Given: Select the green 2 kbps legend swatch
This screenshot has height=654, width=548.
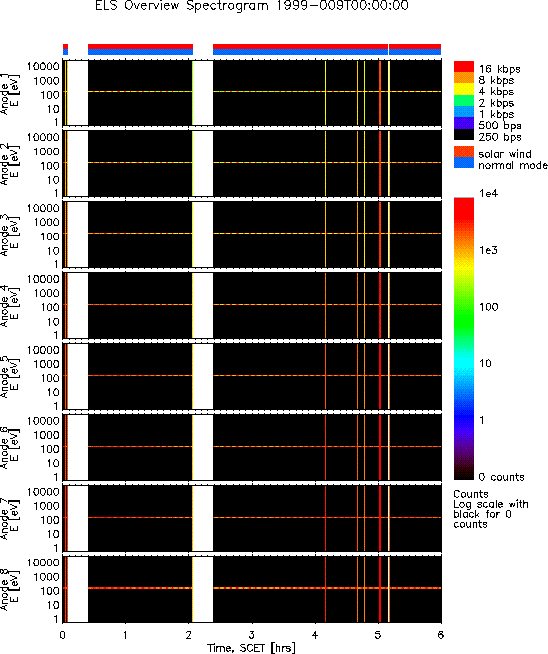Looking at the screenshot, I should coord(464,101).
